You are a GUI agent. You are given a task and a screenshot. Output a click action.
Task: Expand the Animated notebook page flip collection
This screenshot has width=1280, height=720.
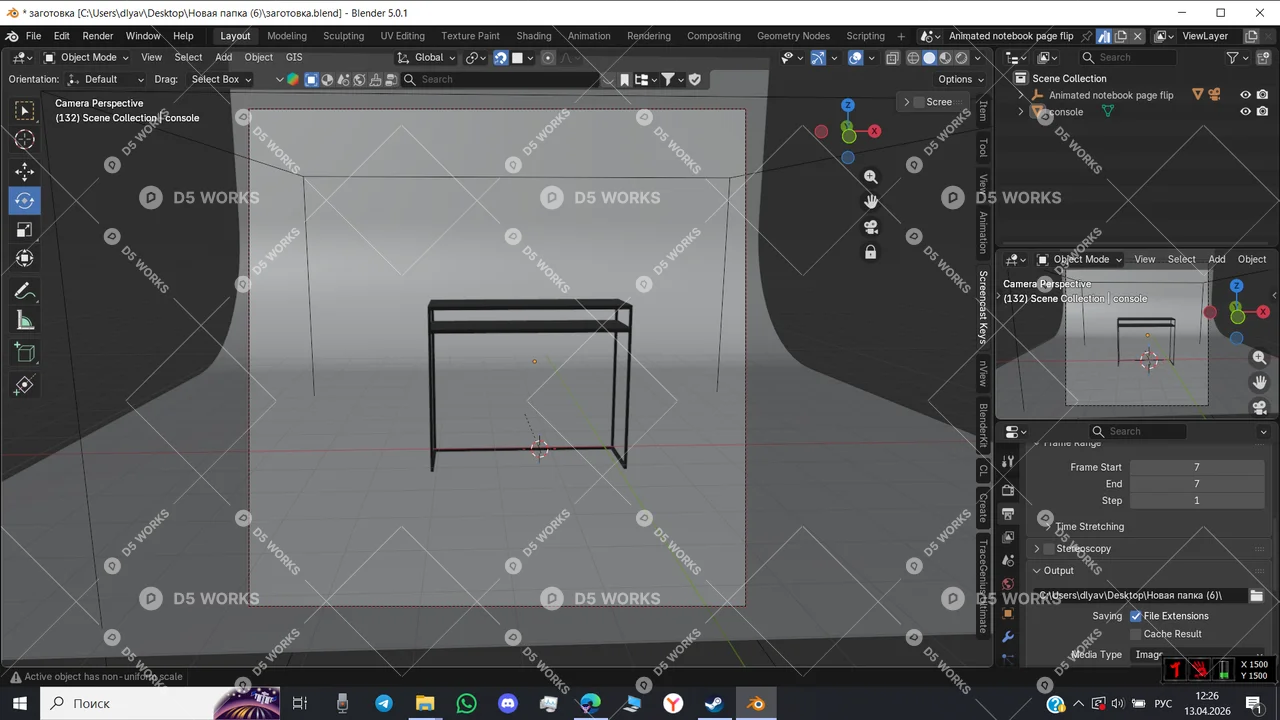click(1021, 94)
